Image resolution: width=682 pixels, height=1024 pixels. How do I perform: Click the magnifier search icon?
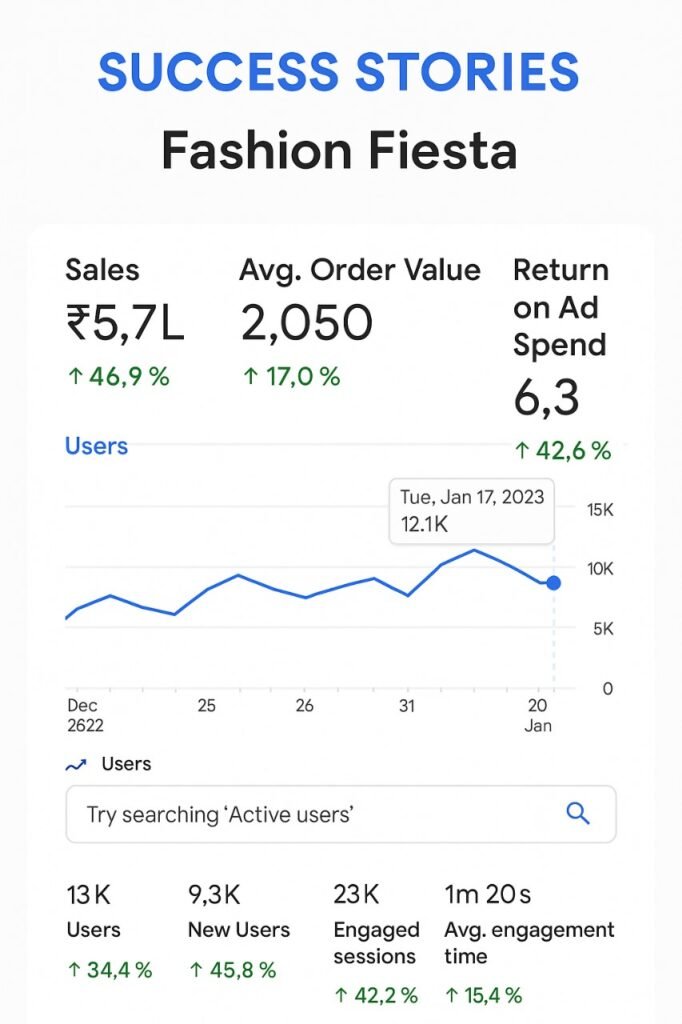pos(577,813)
